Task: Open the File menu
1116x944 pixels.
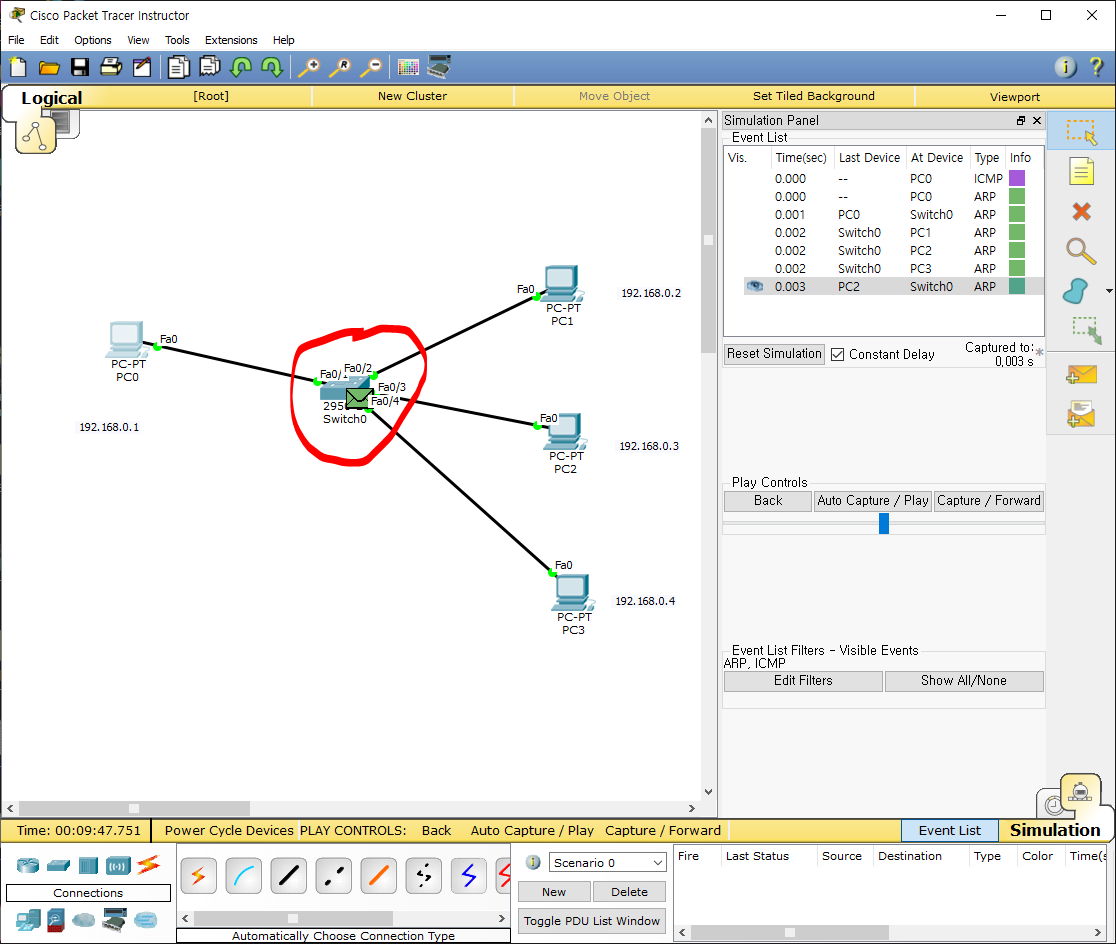Action: click(16, 40)
